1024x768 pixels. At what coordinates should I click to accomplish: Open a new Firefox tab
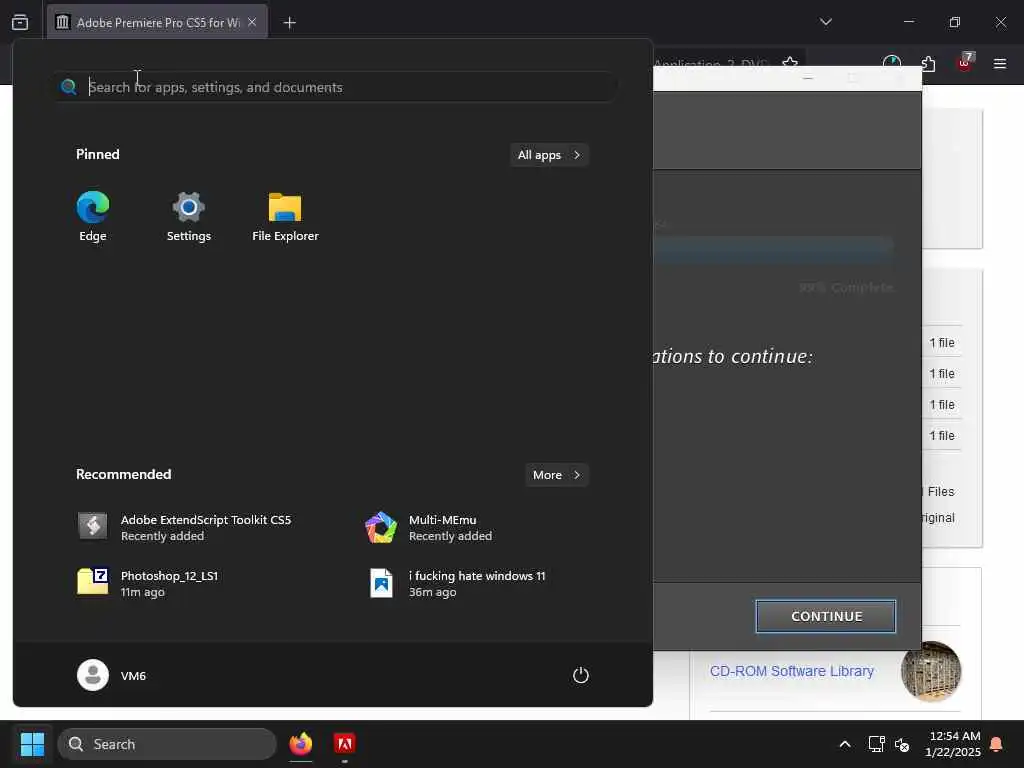pos(289,23)
